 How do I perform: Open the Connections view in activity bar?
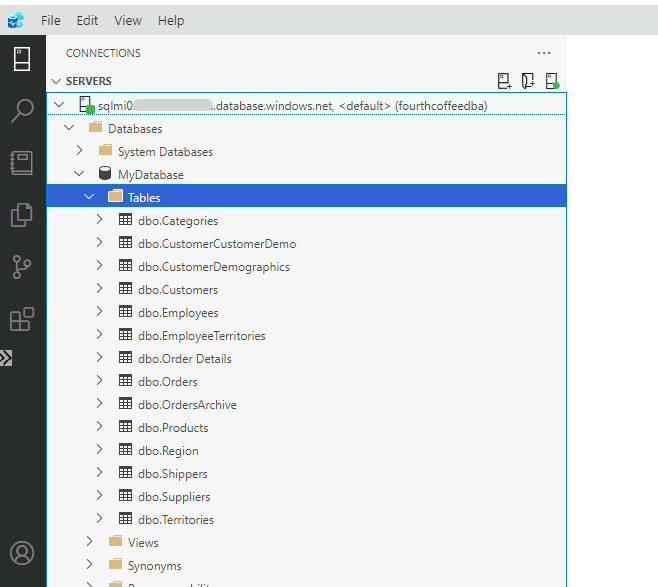point(22,59)
